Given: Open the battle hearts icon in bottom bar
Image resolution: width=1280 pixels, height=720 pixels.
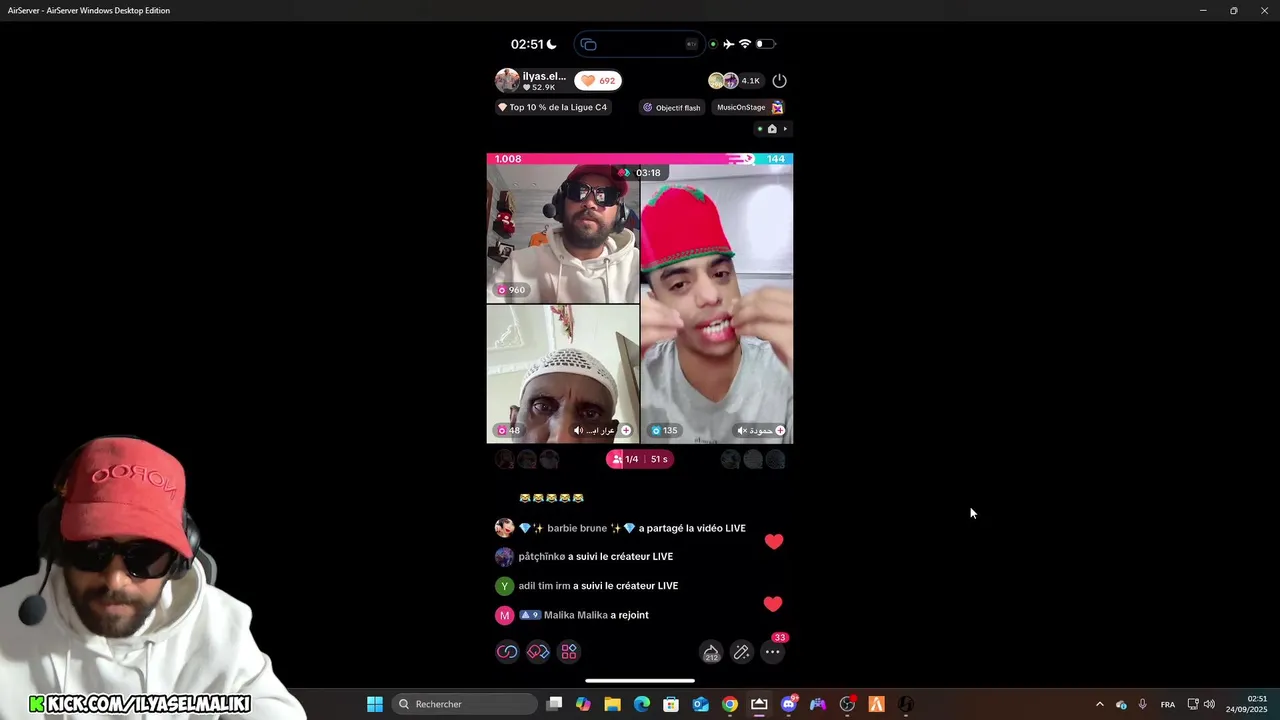Looking at the screenshot, I should 538,652.
